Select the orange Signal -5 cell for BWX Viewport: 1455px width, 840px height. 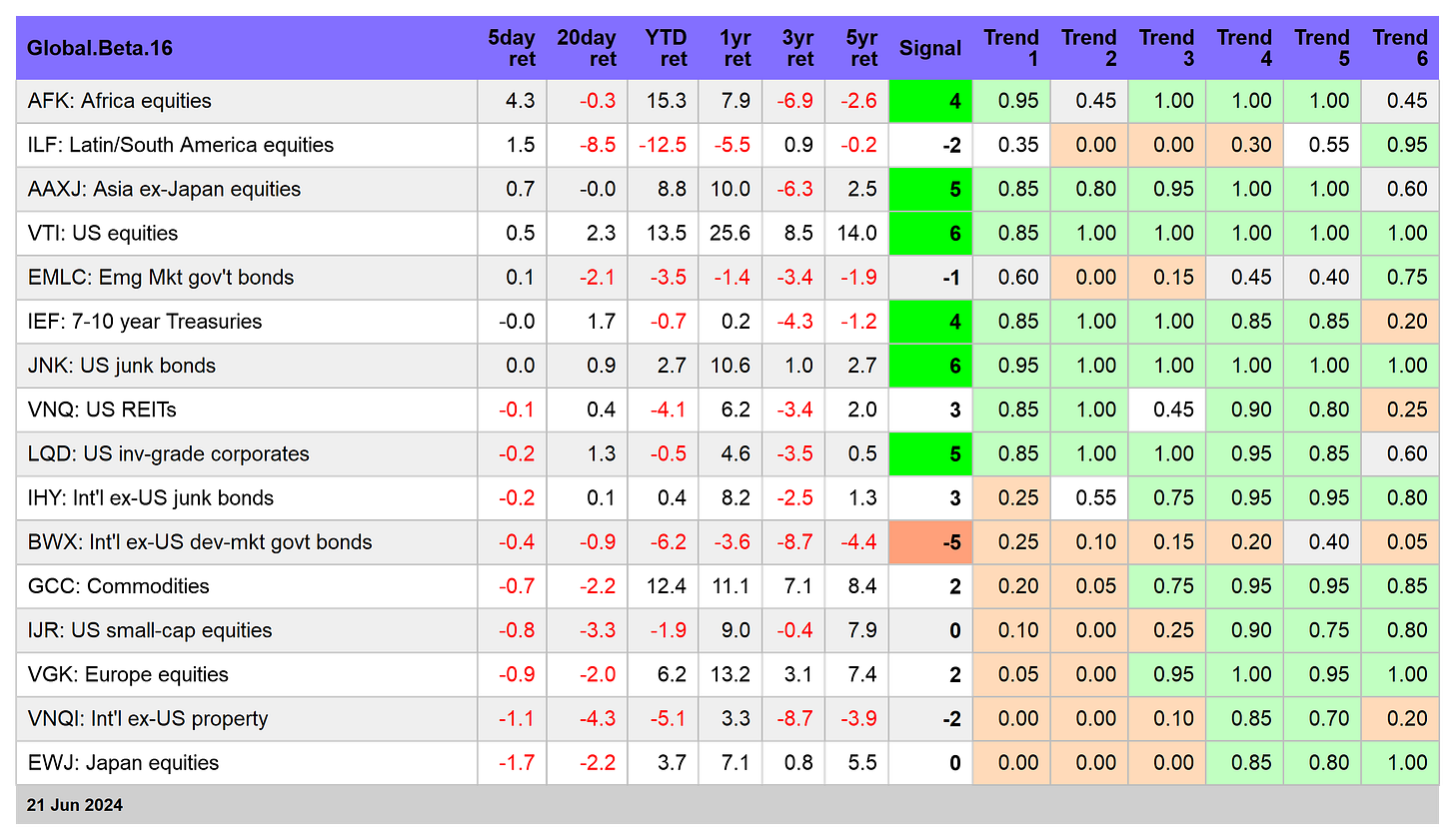point(930,542)
